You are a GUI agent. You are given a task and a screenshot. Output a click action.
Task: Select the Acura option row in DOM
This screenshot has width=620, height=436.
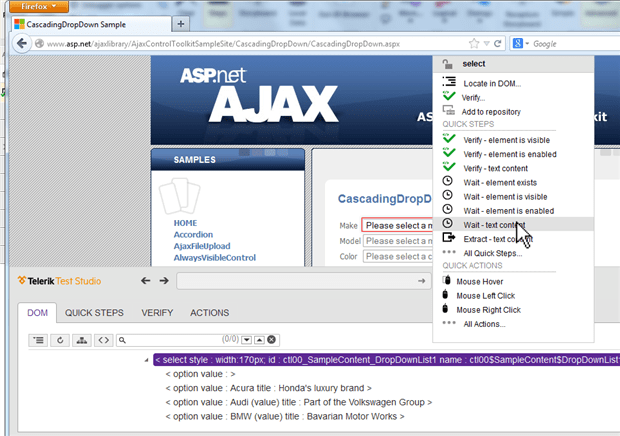click(x=268, y=388)
